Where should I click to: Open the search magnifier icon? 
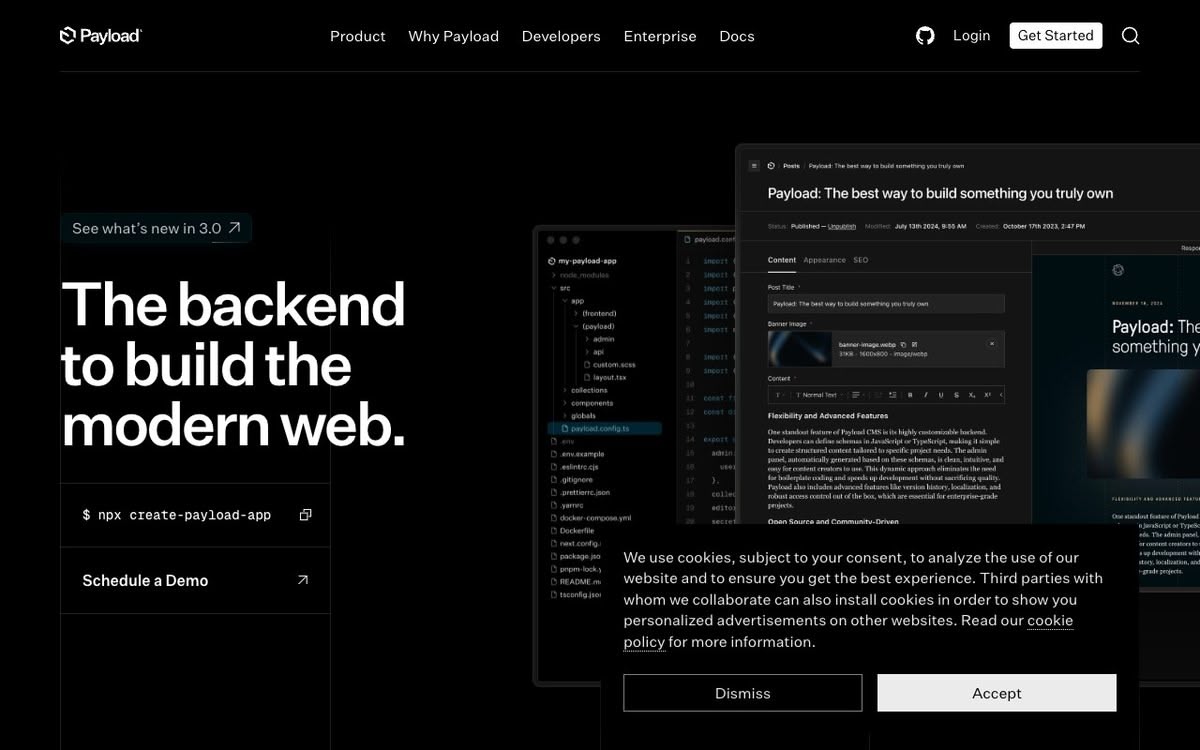(1130, 36)
